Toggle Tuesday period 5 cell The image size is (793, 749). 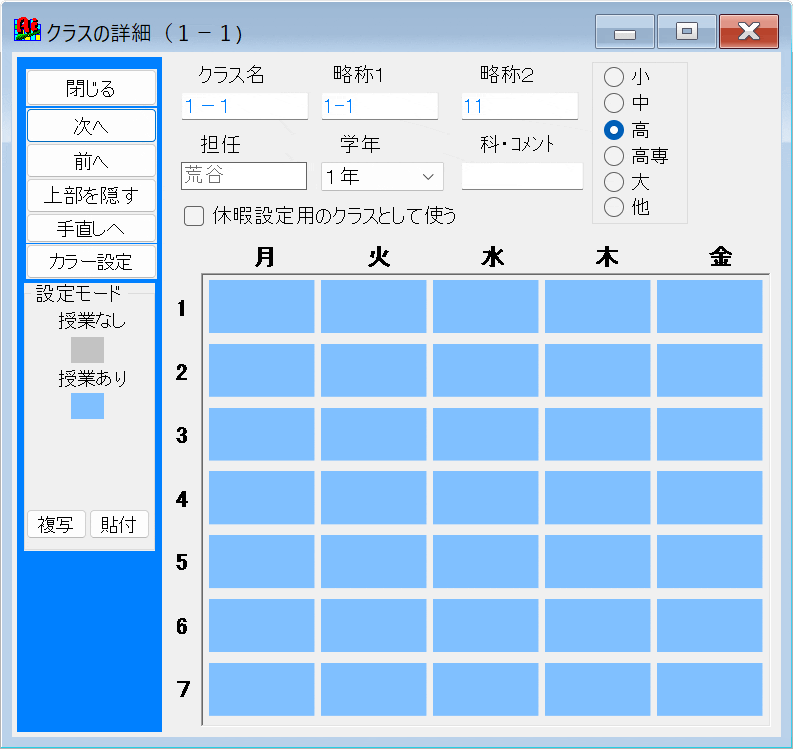coord(374,561)
